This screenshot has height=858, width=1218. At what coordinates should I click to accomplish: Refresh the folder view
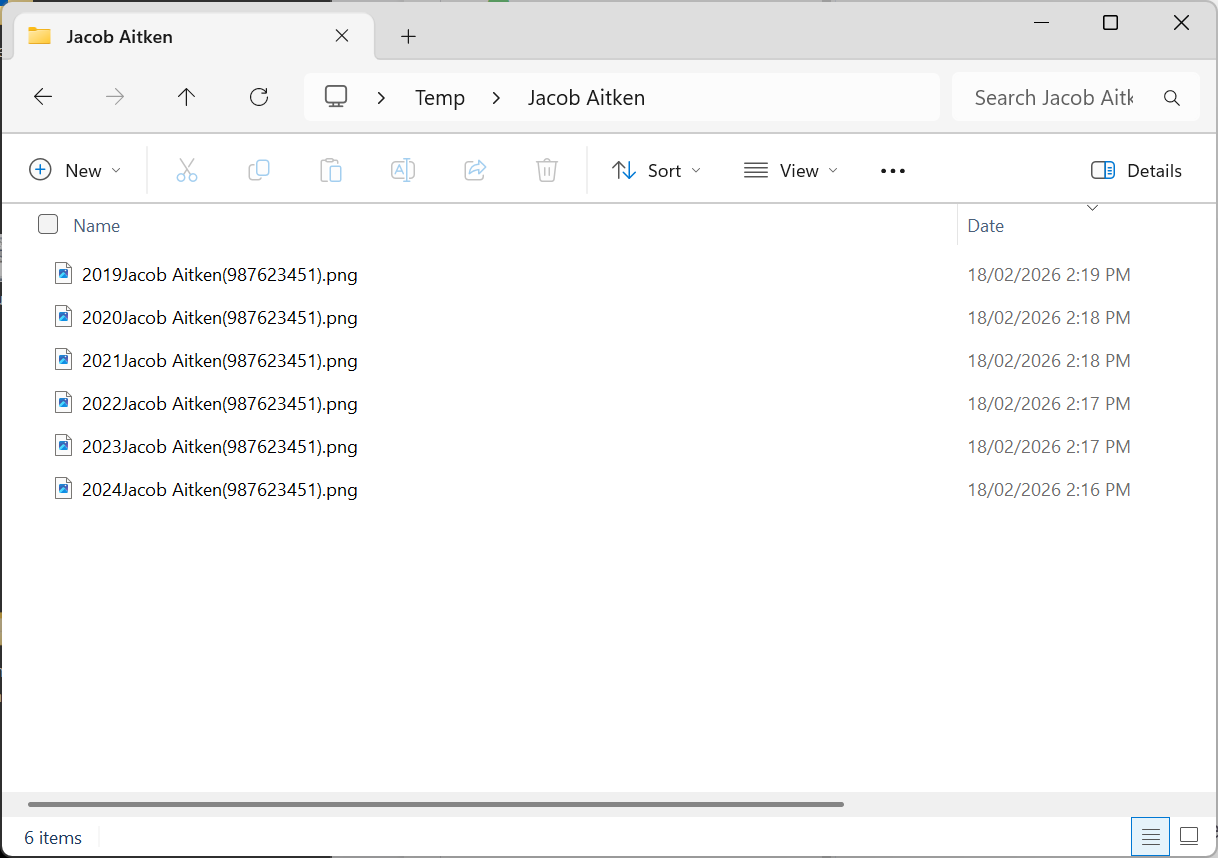pyautogui.click(x=258, y=96)
